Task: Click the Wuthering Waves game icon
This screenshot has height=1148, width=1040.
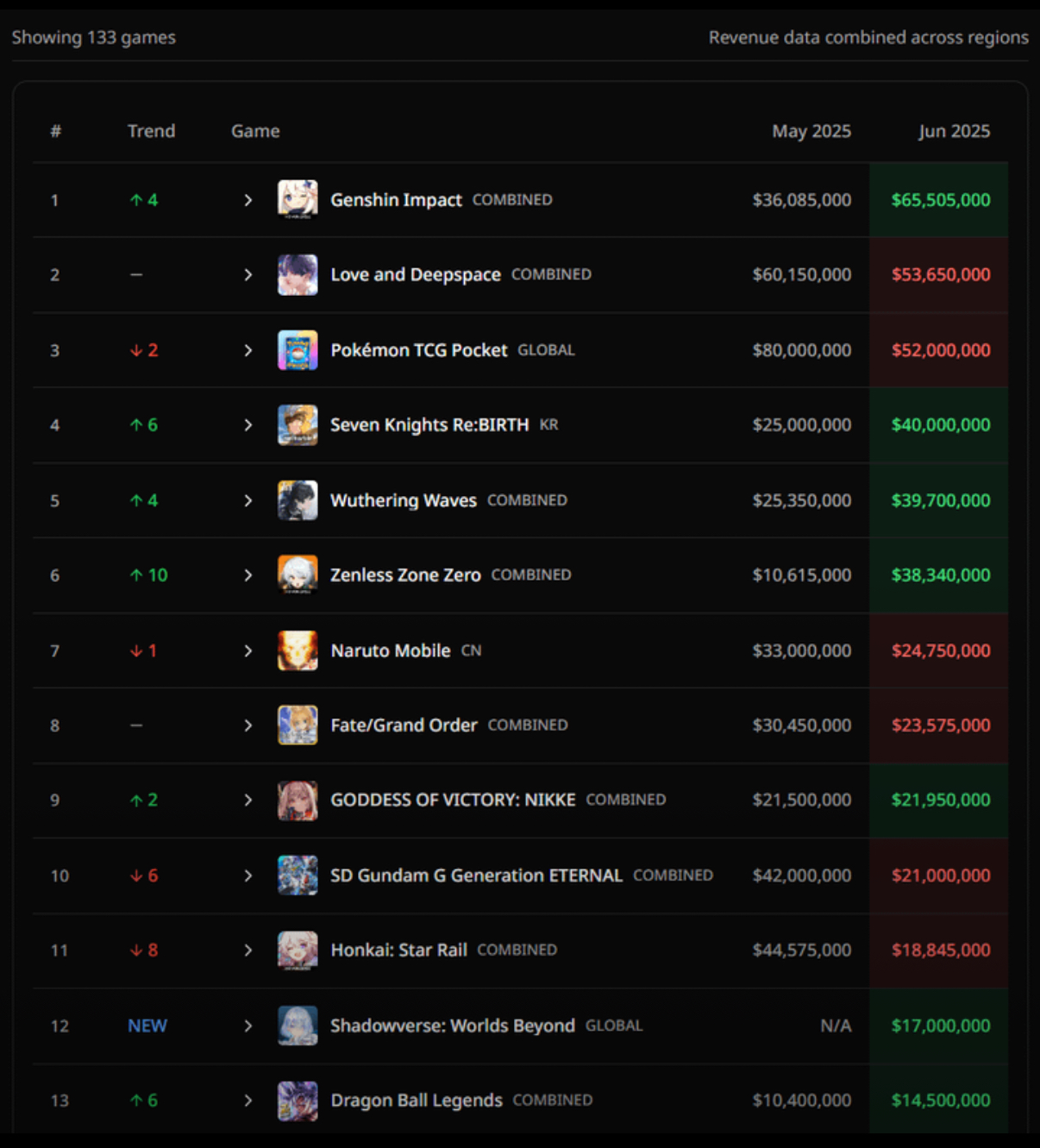Action: click(x=298, y=500)
